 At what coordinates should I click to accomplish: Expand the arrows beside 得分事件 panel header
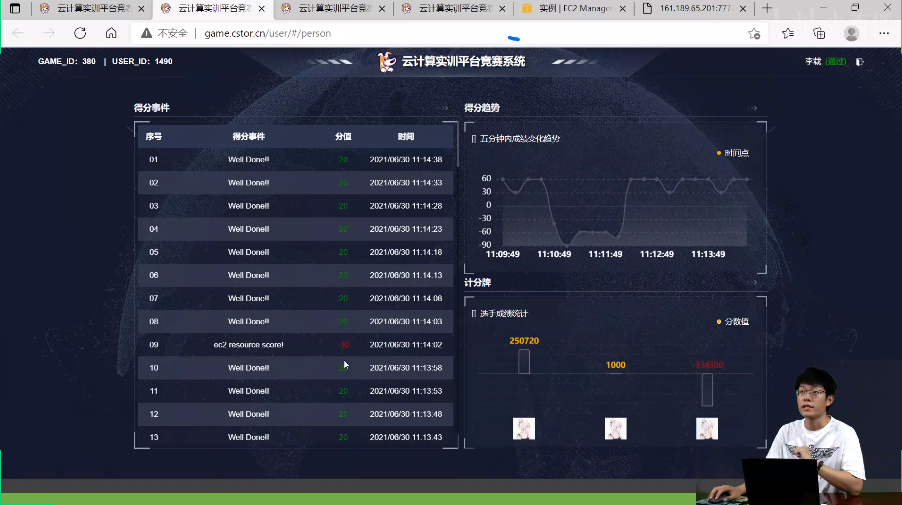tap(443, 108)
